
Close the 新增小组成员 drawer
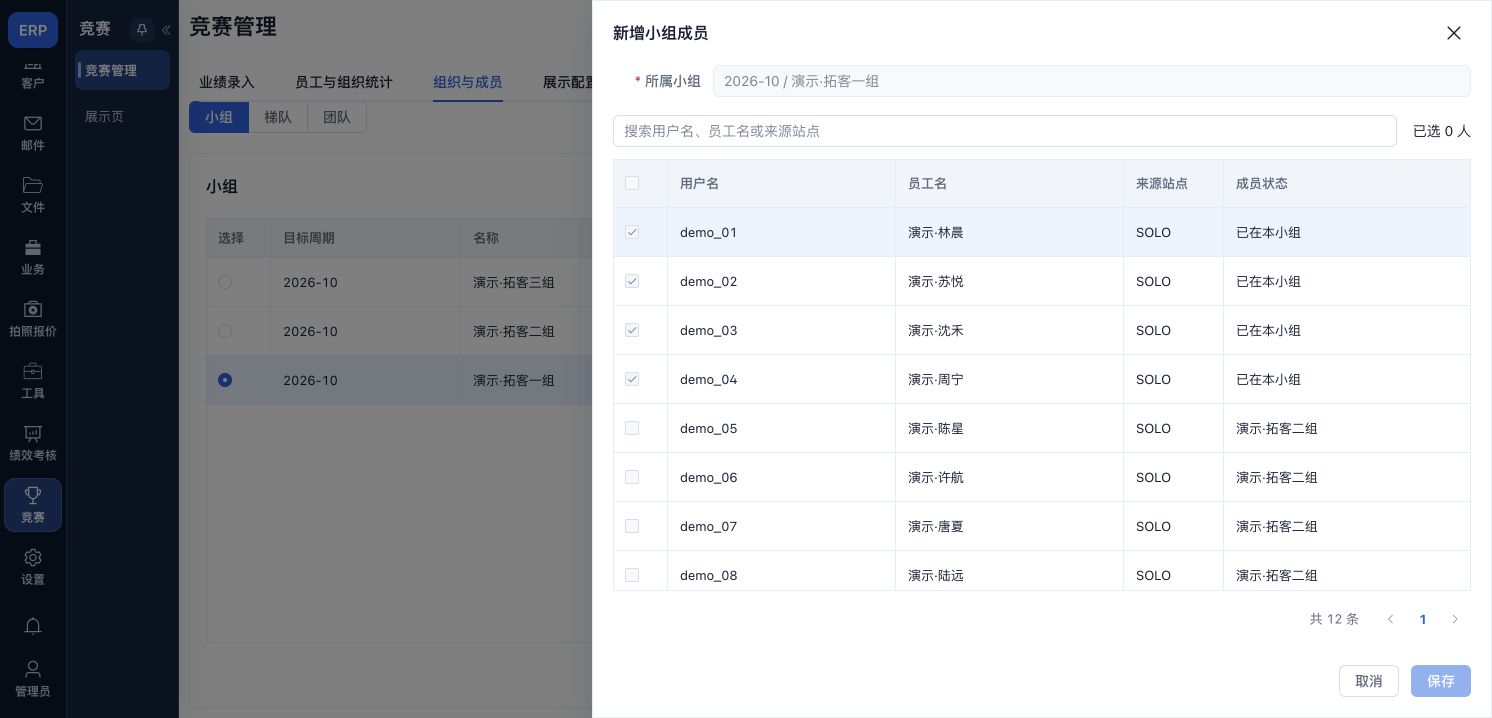pyautogui.click(x=1454, y=33)
